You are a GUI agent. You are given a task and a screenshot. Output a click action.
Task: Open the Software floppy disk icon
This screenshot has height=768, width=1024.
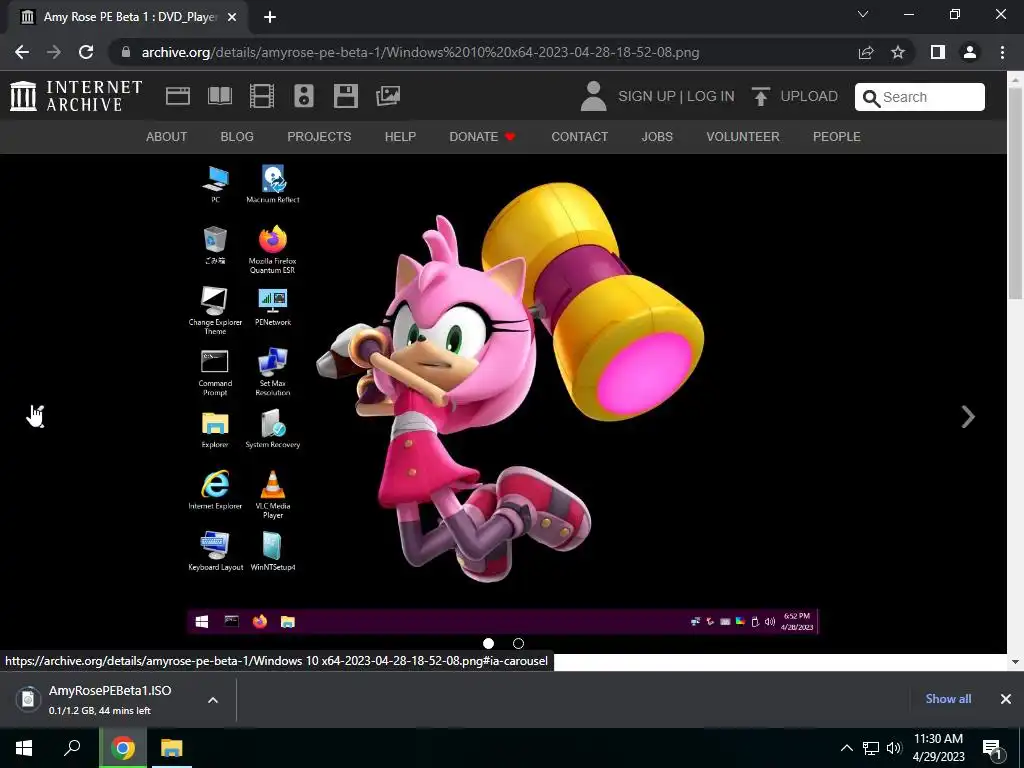coord(345,96)
